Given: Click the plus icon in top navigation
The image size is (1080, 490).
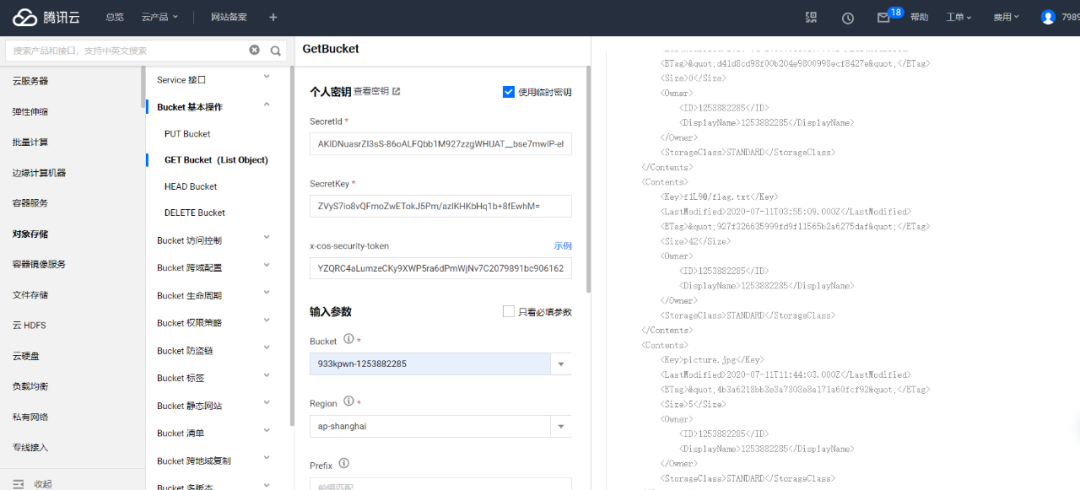Looking at the screenshot, I should [x=273, y=17].
